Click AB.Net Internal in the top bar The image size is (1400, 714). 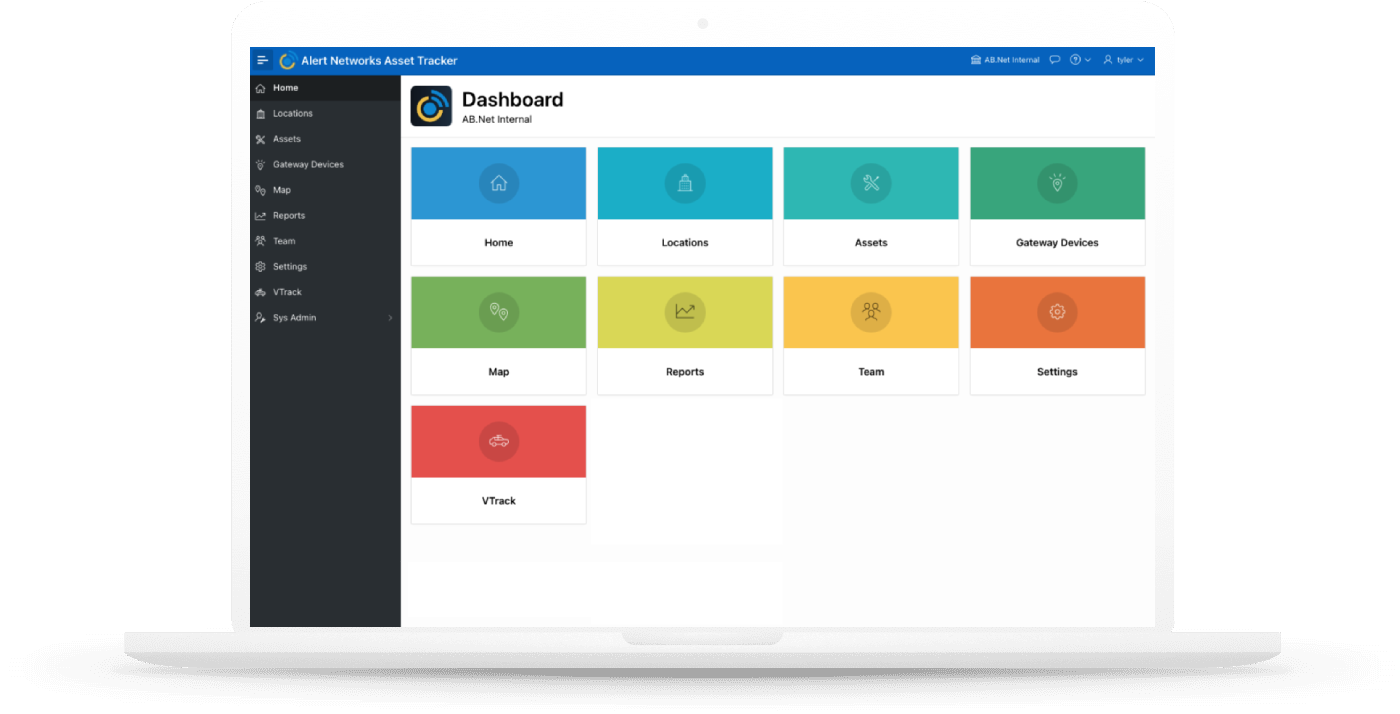coord(1005,60)
